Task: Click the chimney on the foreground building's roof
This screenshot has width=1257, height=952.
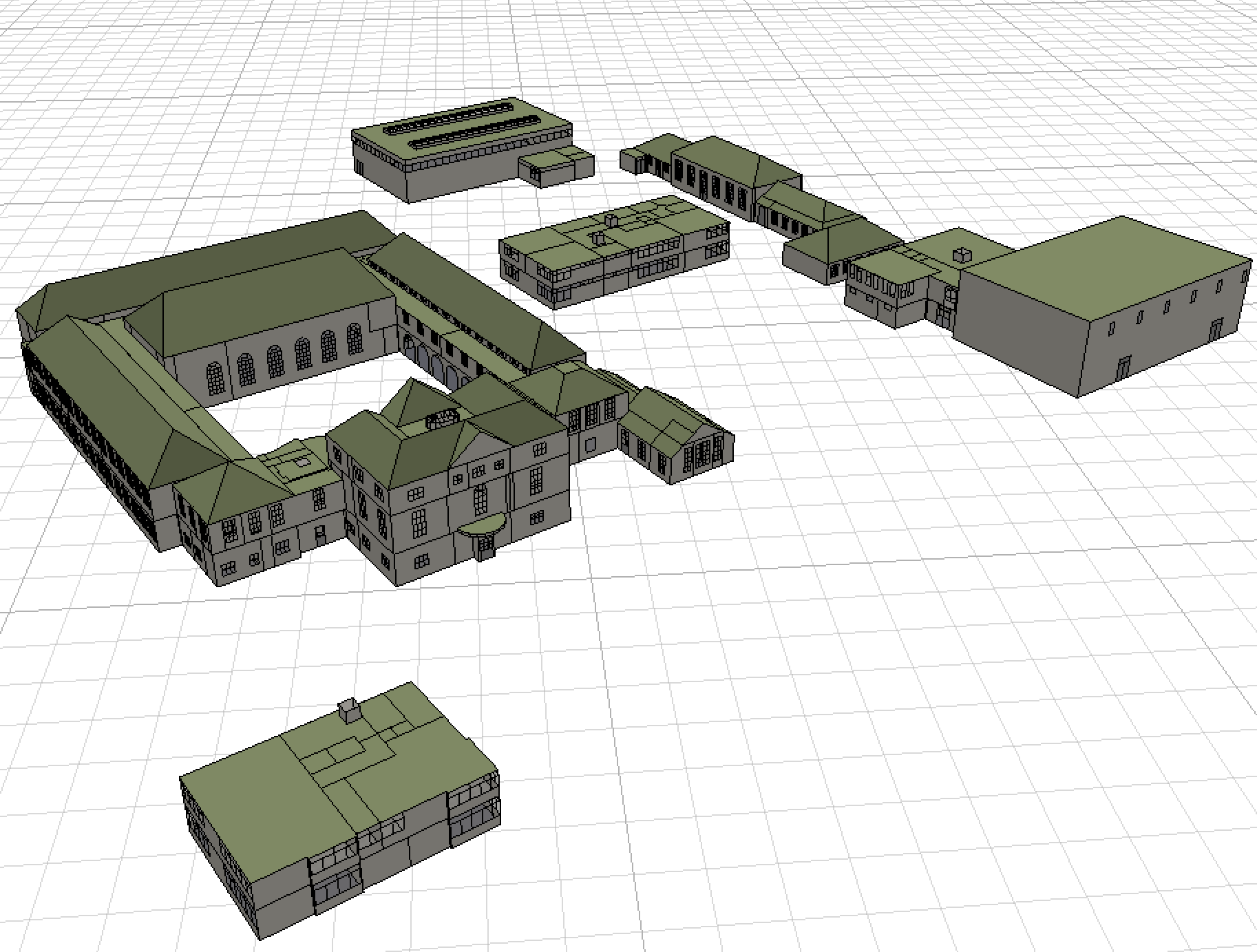Action: click(351, 710)
